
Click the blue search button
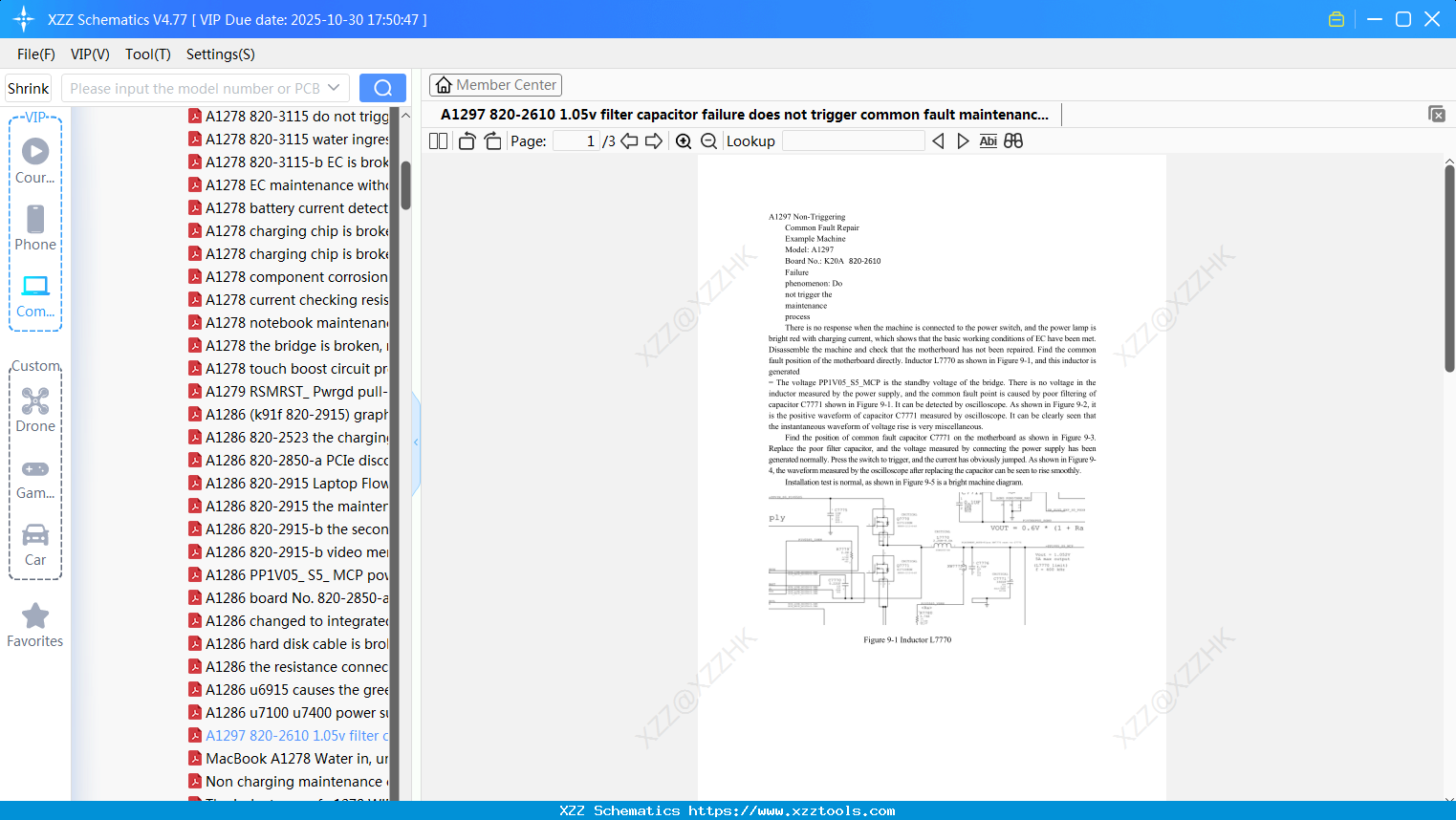click(x=382, y=88)
